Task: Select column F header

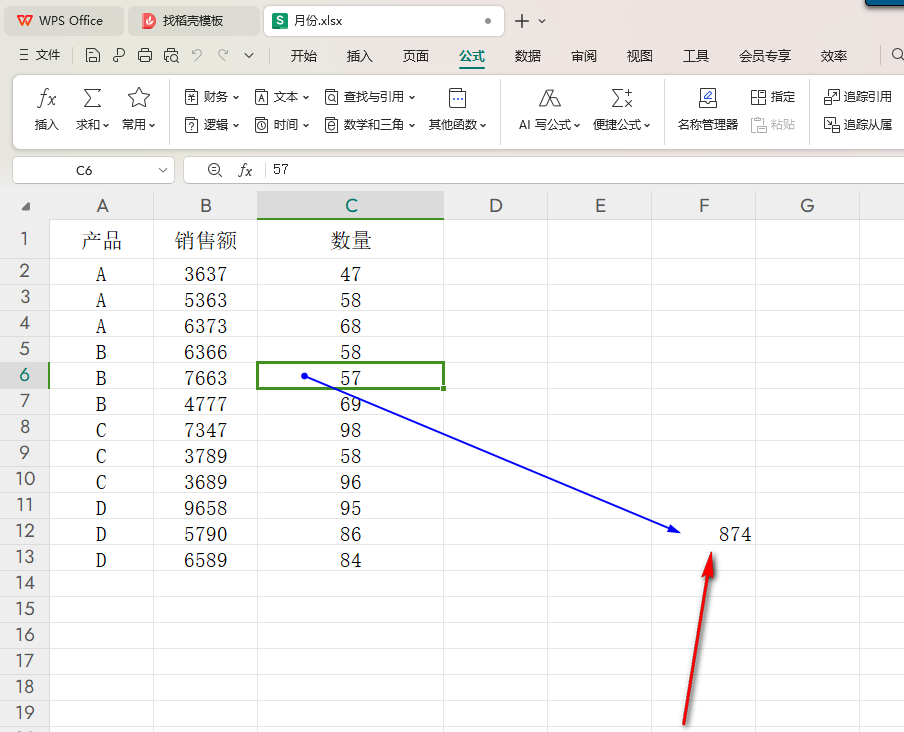Action: point(703,206)
